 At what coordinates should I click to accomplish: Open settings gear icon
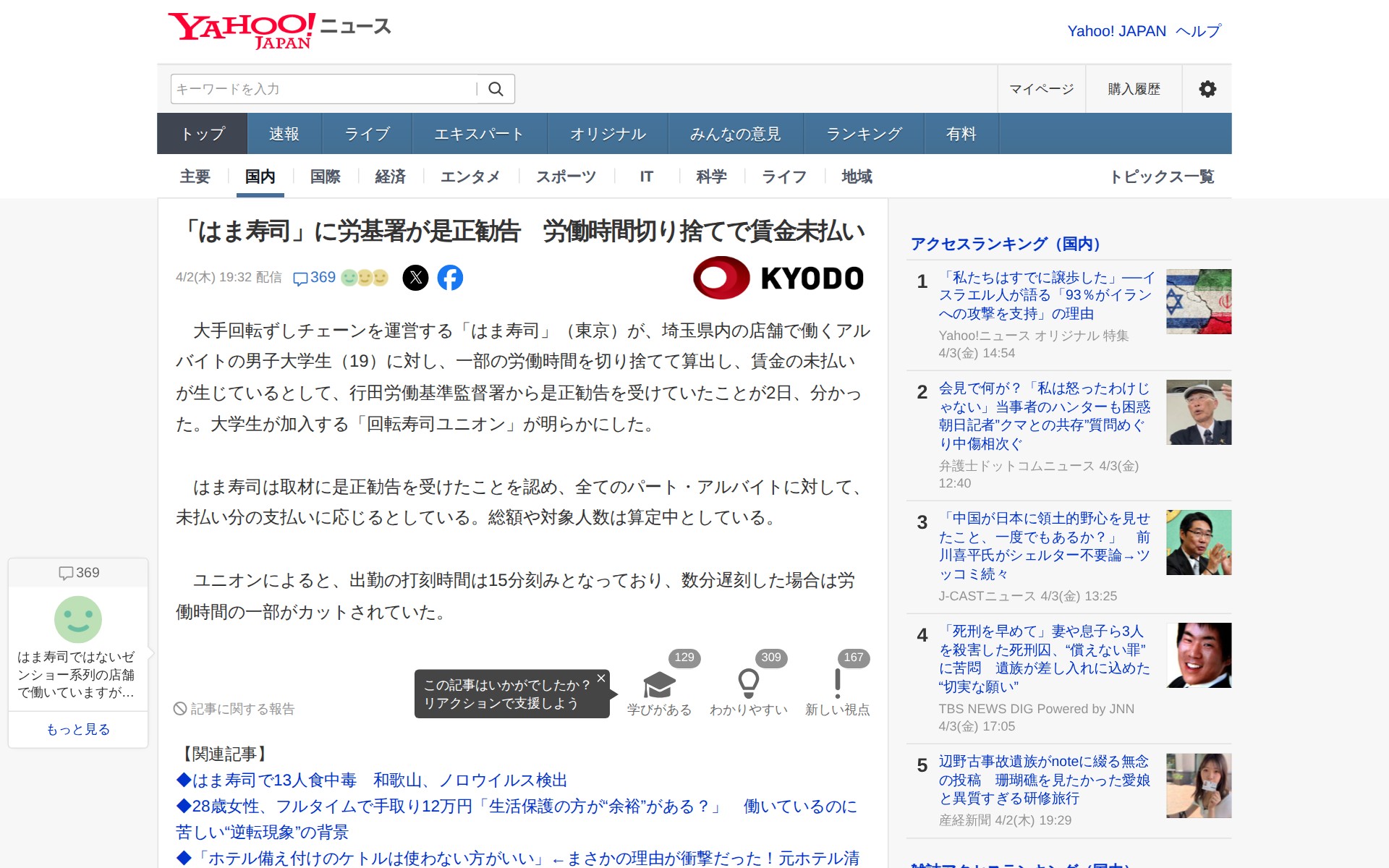click(x=1207, y=89)
